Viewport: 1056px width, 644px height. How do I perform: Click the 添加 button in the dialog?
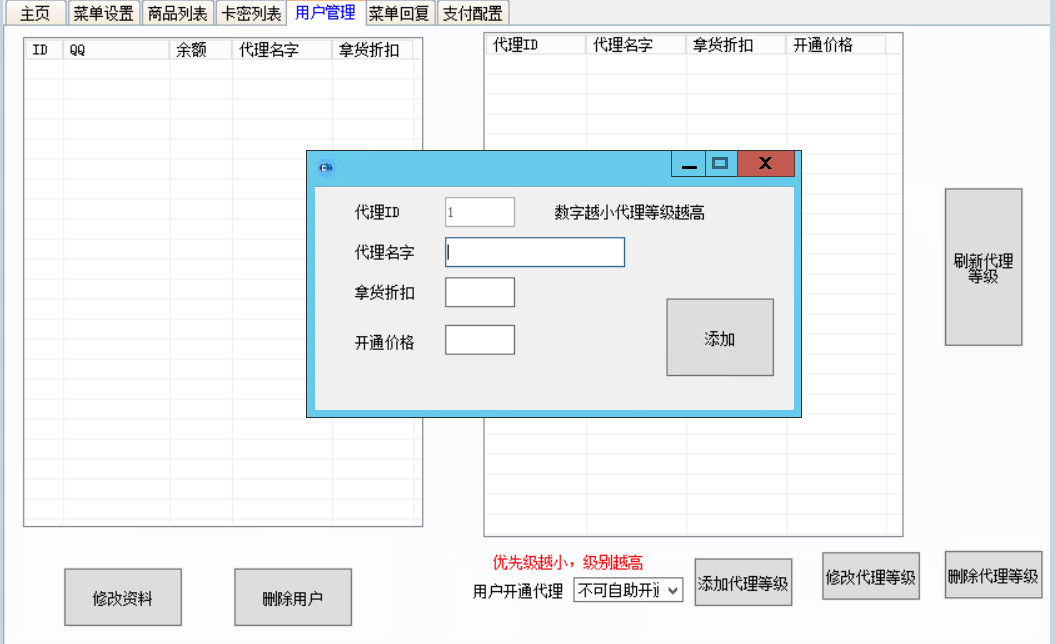pos(720,337)
